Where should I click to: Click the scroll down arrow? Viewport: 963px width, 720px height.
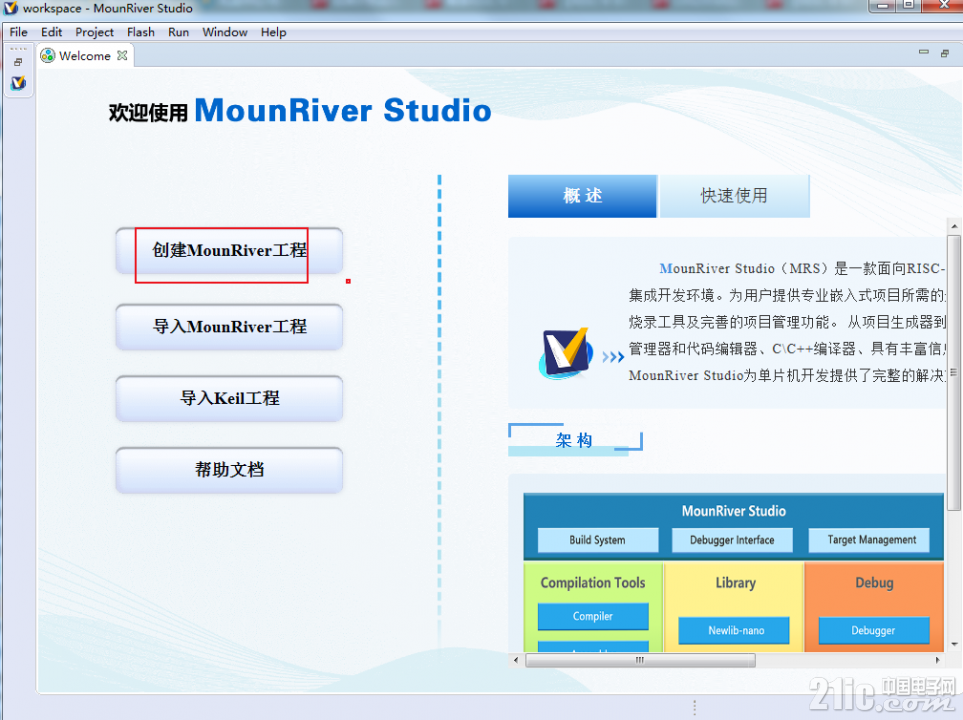click(954, 644)
